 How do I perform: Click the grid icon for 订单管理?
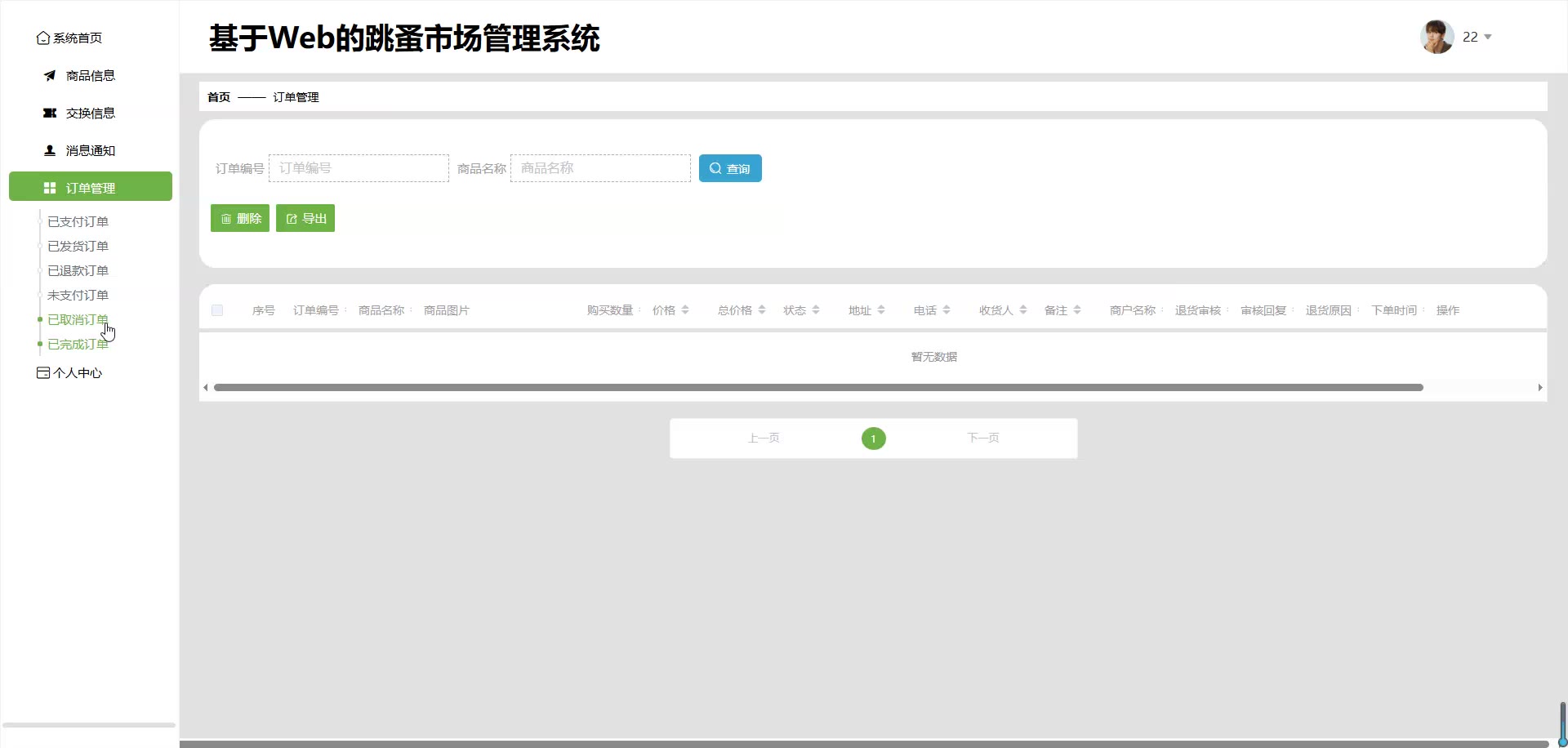point(50,189)
